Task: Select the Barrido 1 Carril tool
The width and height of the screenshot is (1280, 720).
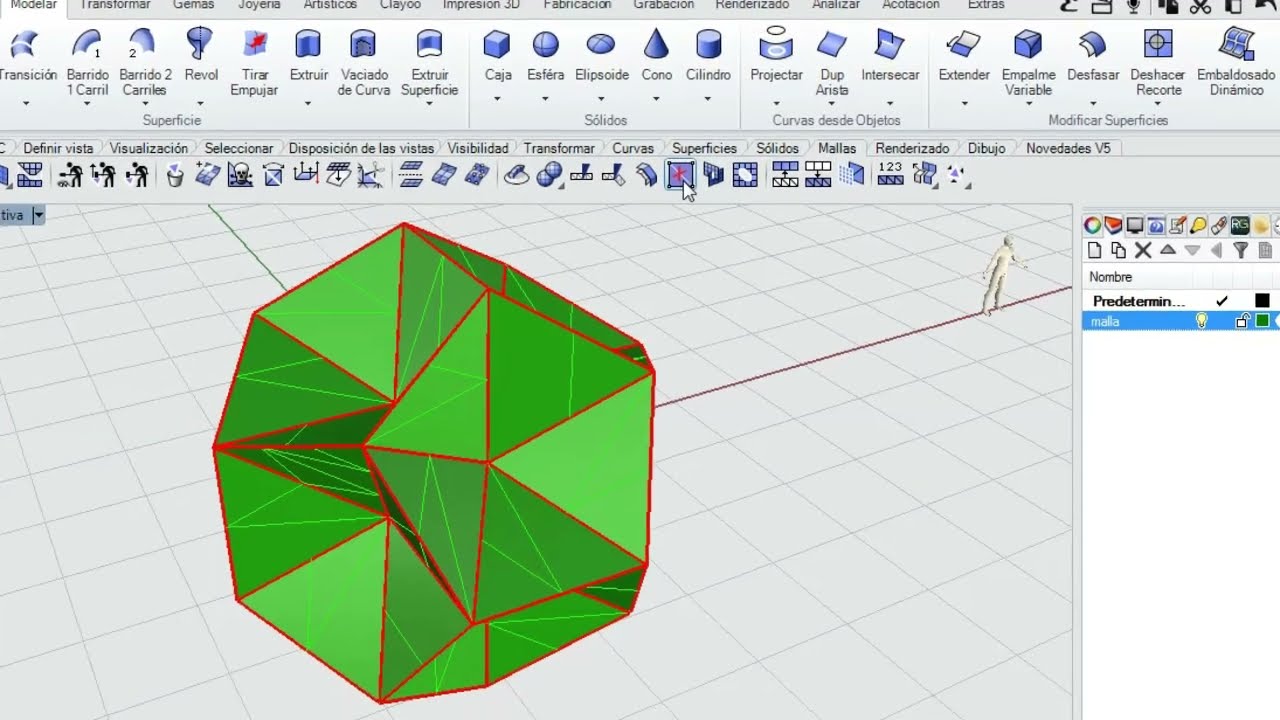Action: [88, 61]
